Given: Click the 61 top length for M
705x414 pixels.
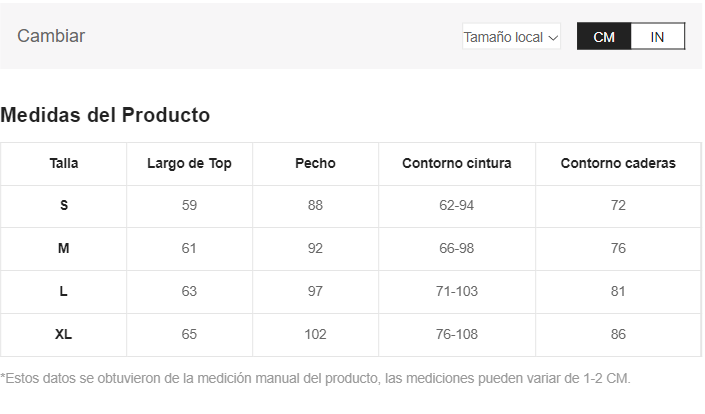Looking at the screenshot, I should point(189,248).
